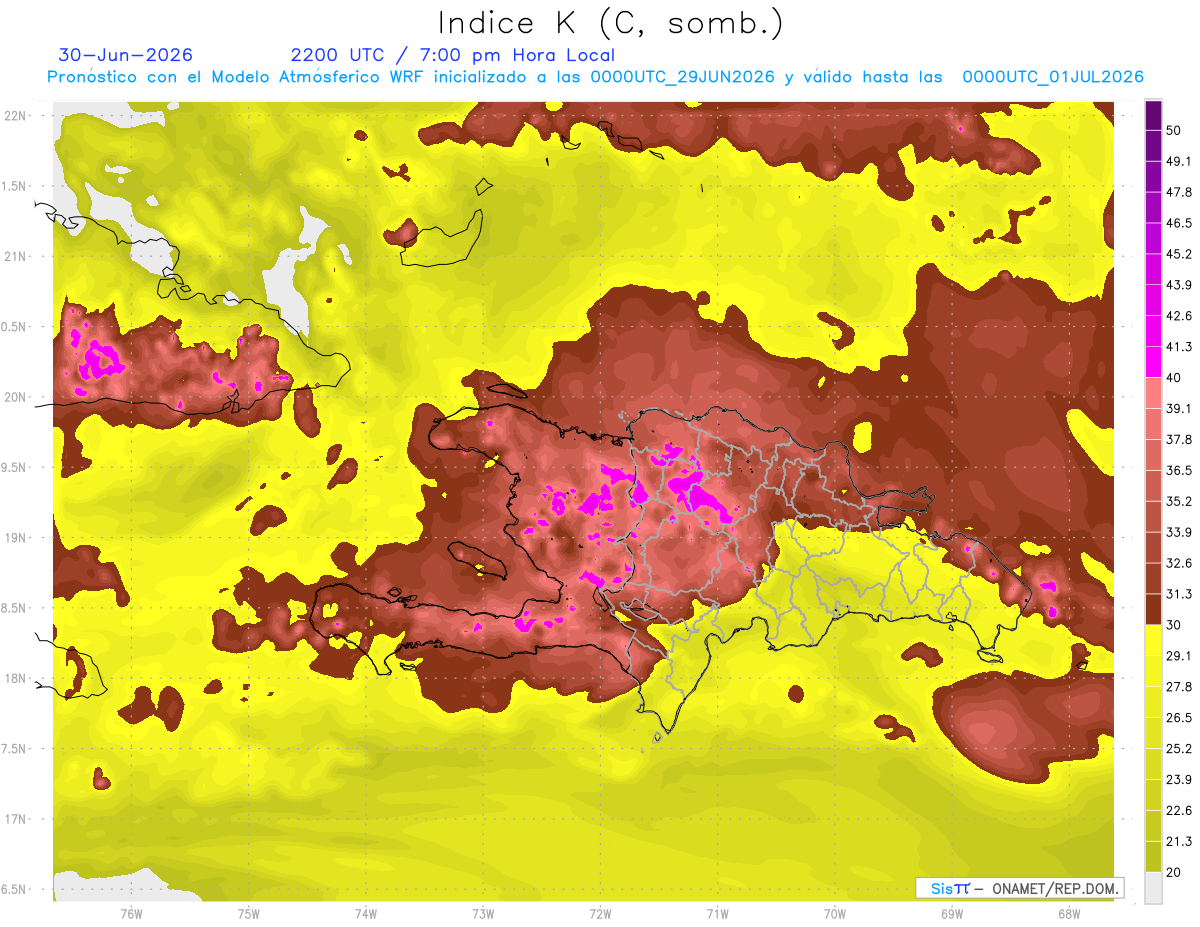Screen dimensions: 1200x927
Task: Click the salmon colorbar segment between 39.1 and 40
Action: pos(1154,393)
